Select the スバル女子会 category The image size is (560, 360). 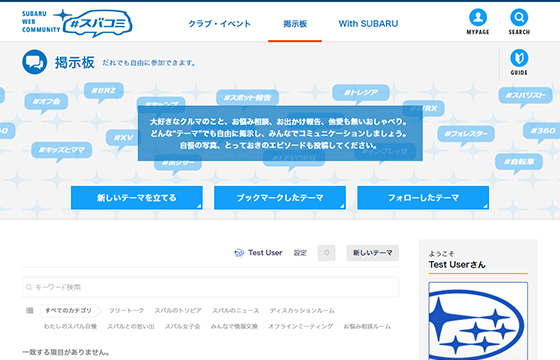tap(182, 326)
